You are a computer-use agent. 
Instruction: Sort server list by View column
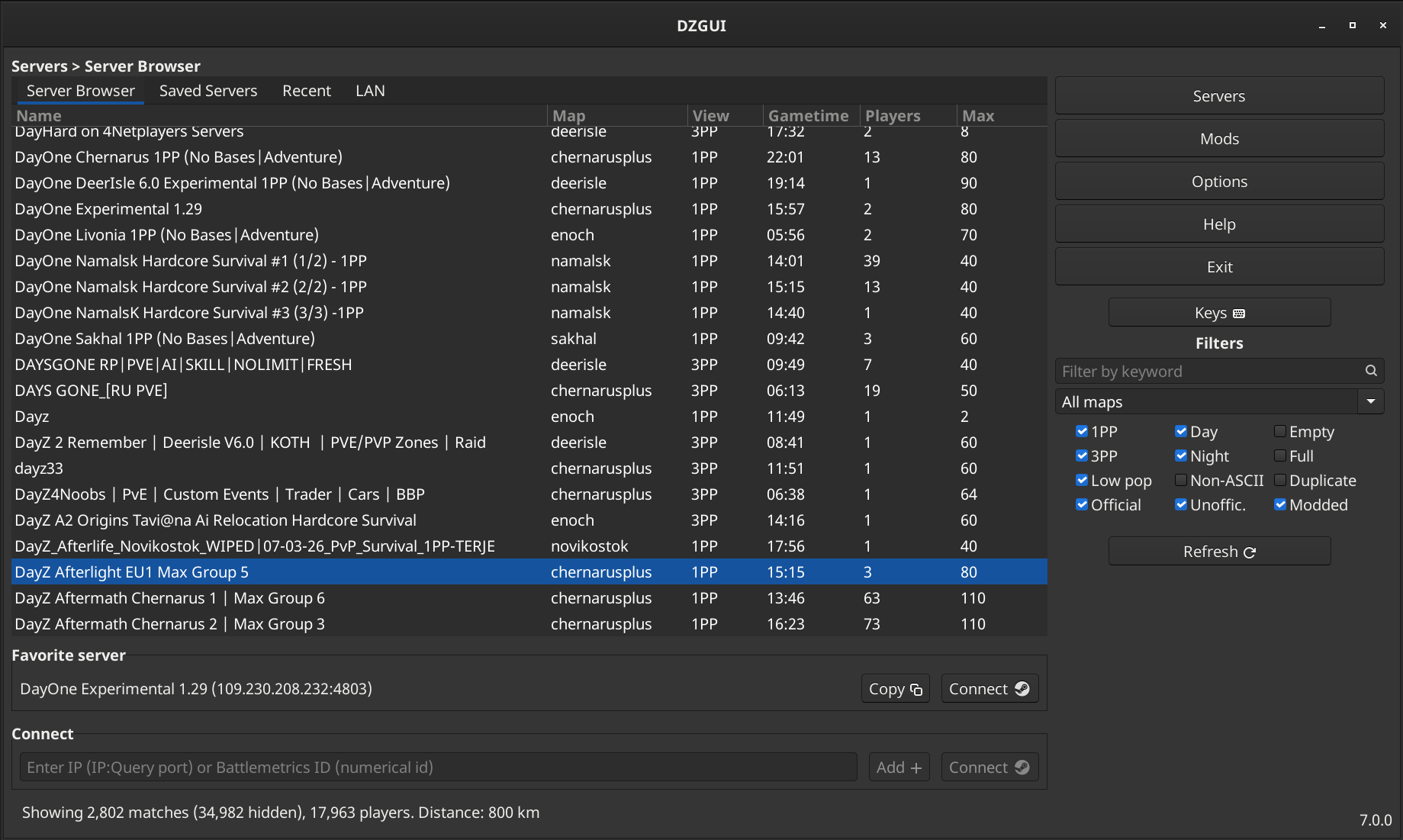pos(726,116)
